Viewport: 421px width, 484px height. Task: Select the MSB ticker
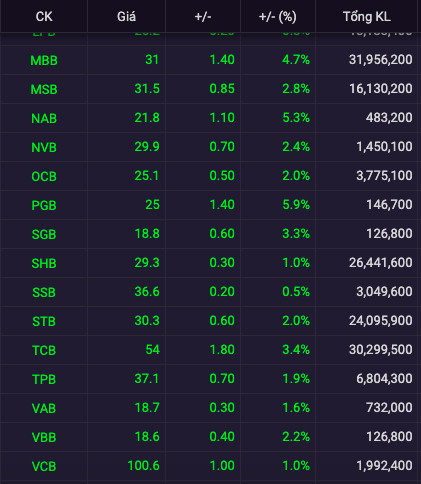[44, 89]
